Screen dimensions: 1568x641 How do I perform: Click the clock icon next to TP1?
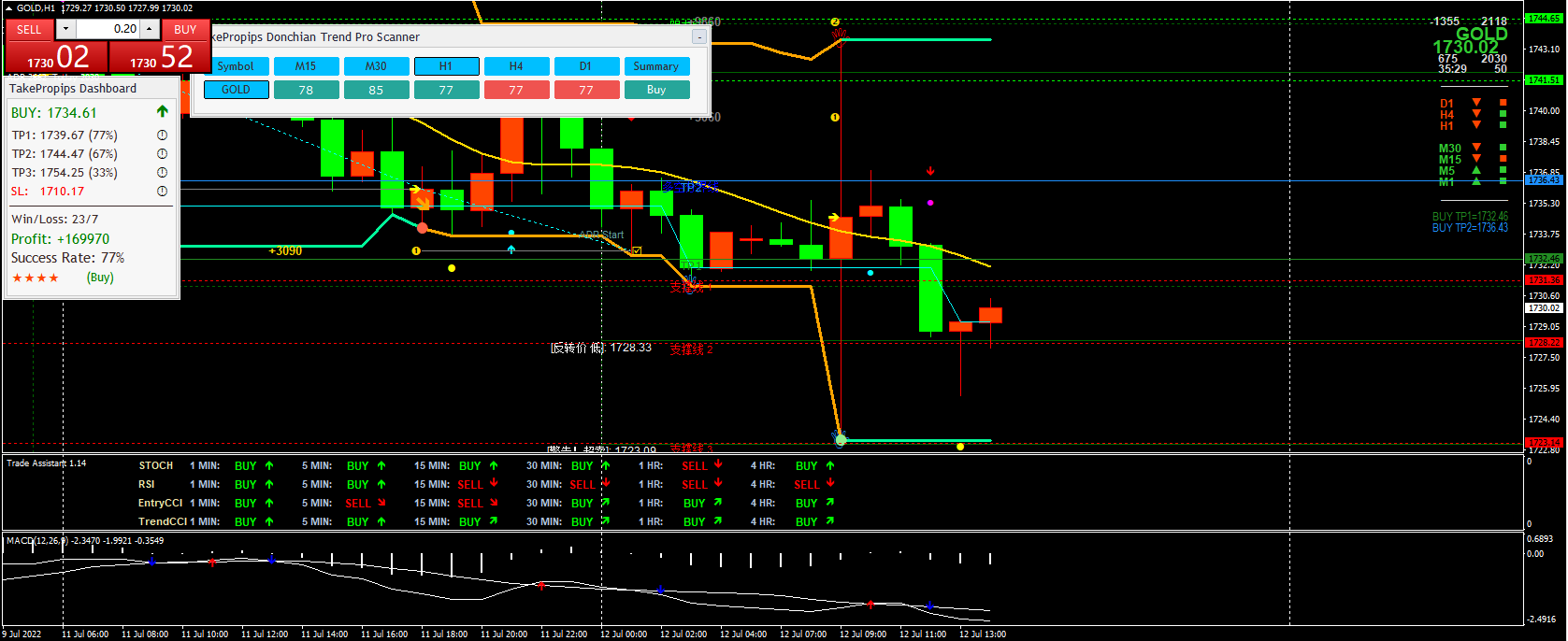coord(162,135)
